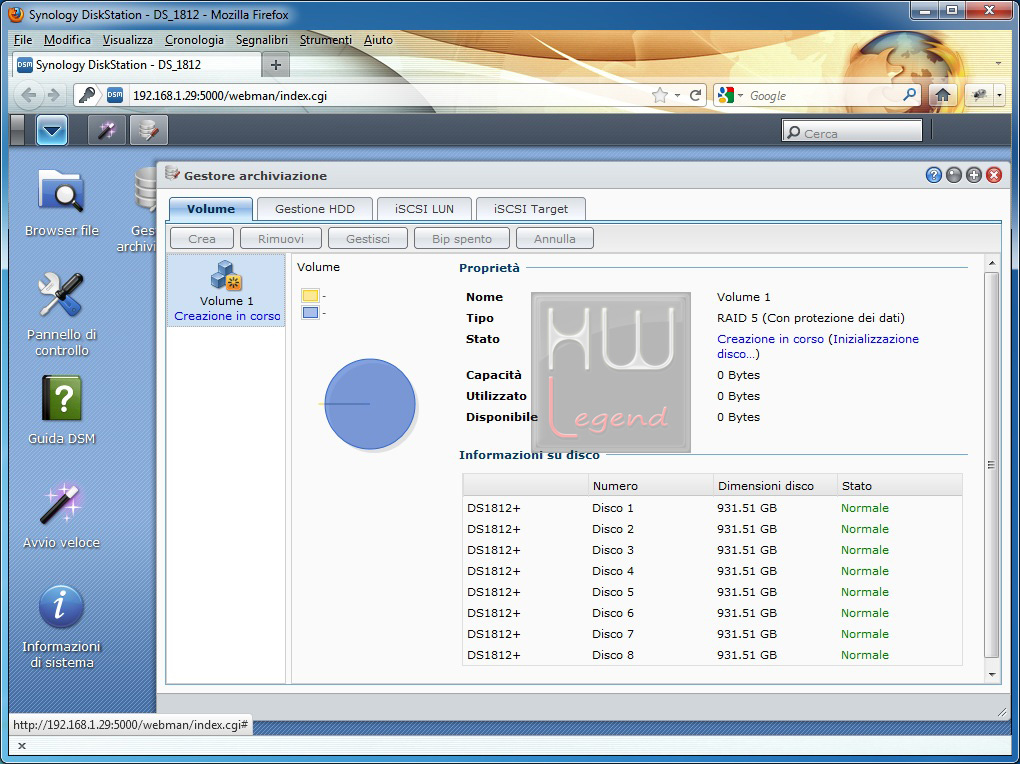The image size is (1020, 764).
Task: Select the Synology DiskStation browser tab
Action: tap(137, 64)
